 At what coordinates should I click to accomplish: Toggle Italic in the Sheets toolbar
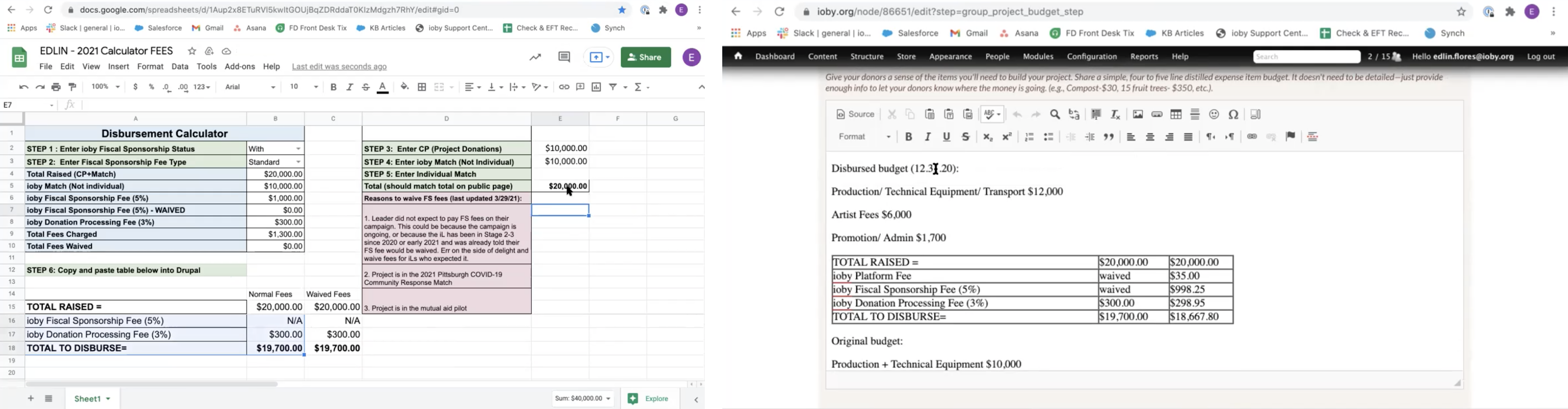350,87
